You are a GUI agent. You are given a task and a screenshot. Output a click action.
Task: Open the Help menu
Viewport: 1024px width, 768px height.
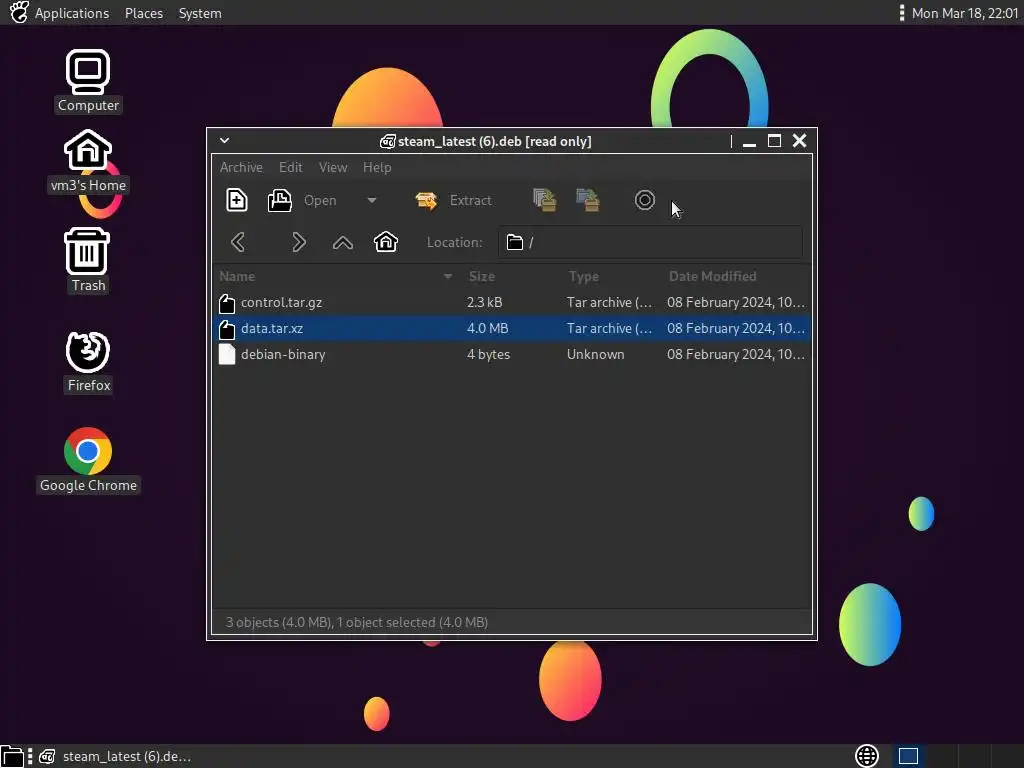click(377, 167)
